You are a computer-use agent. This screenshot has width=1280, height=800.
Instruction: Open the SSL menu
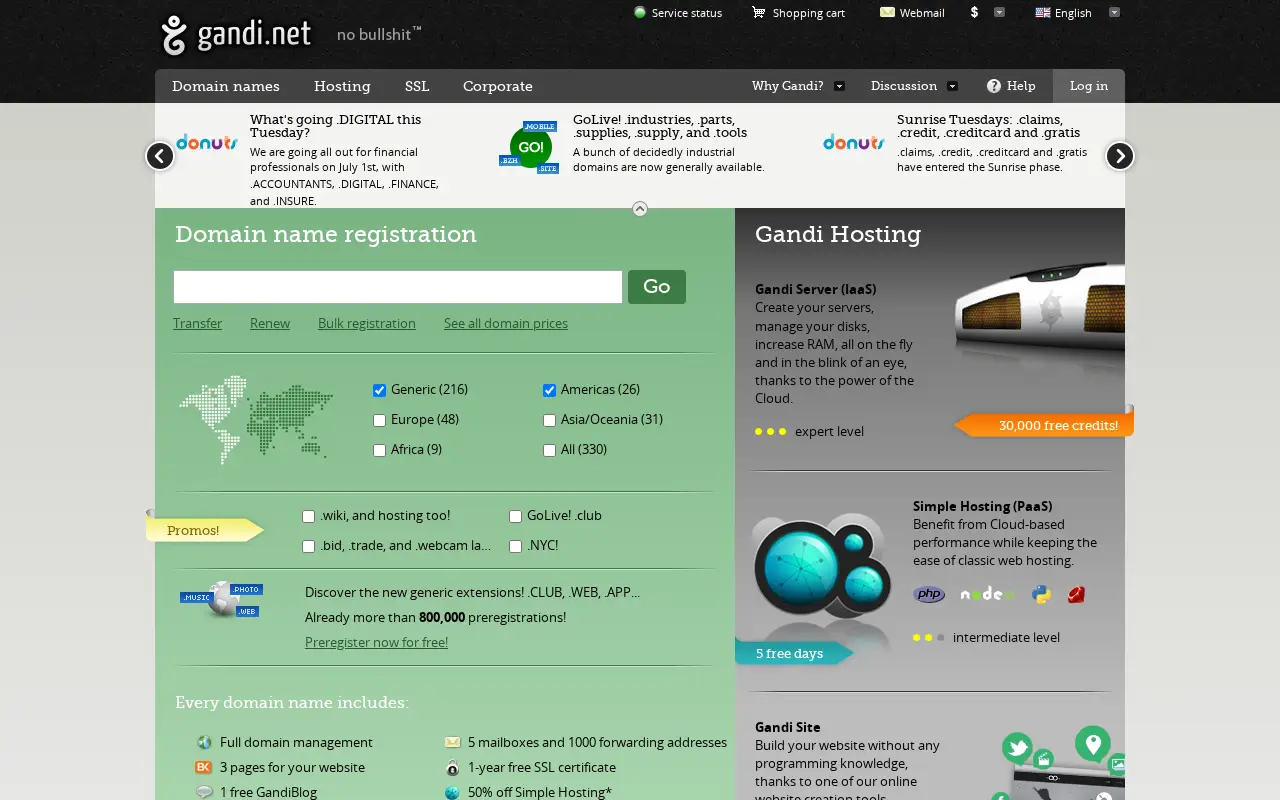coord(417,86)
